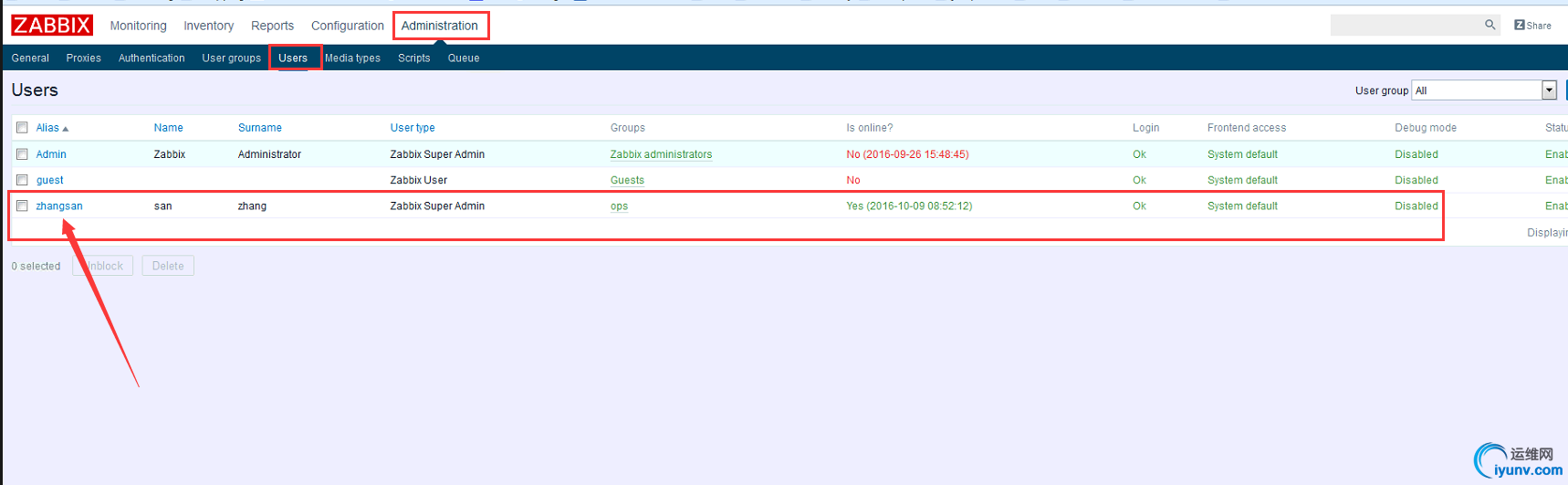Go to the Queue submenu

[x=463, y=58]
